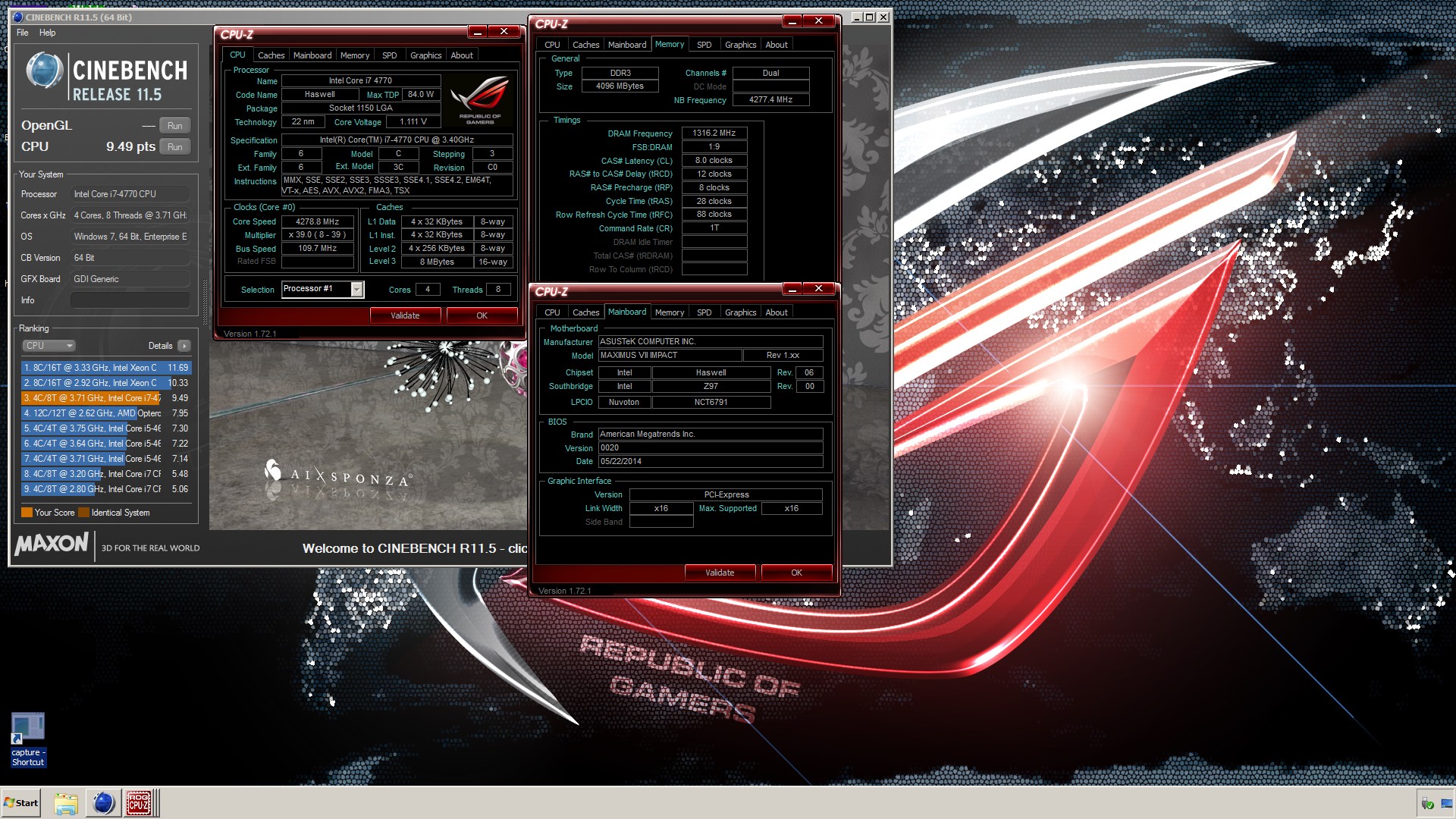Click the Core Voltage value 1.111 V
This screenshot has height=819, width=1456.
(413, 121)
